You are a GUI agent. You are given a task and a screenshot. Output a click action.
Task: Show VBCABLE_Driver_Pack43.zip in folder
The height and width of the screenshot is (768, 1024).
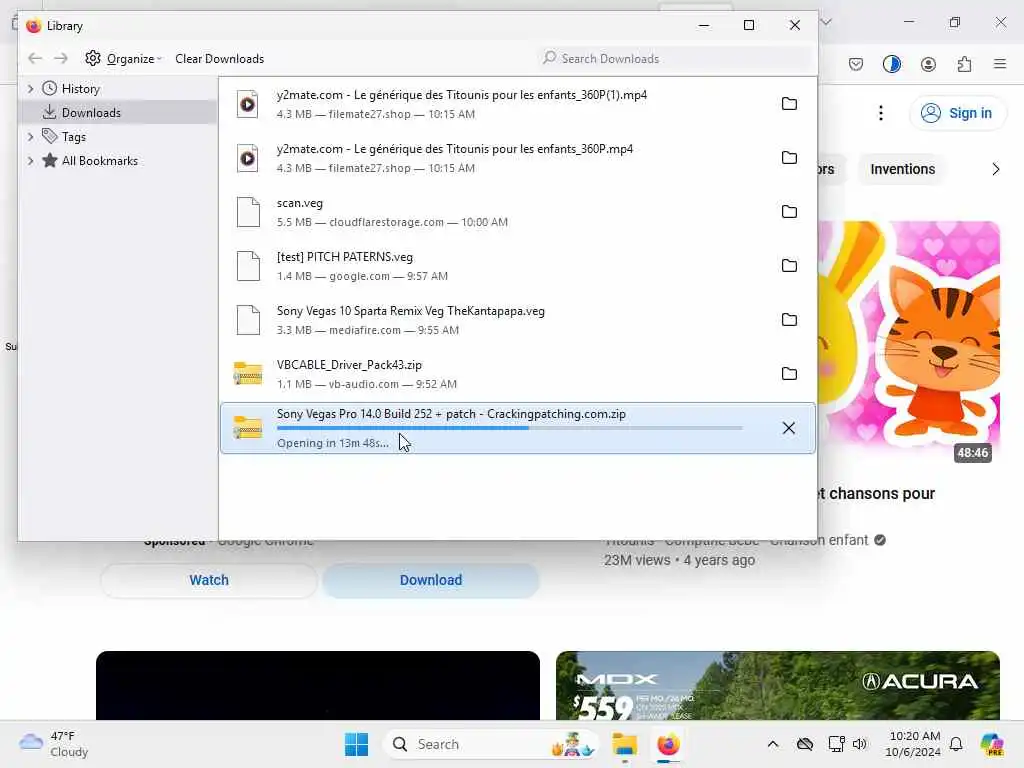[789, 374]
